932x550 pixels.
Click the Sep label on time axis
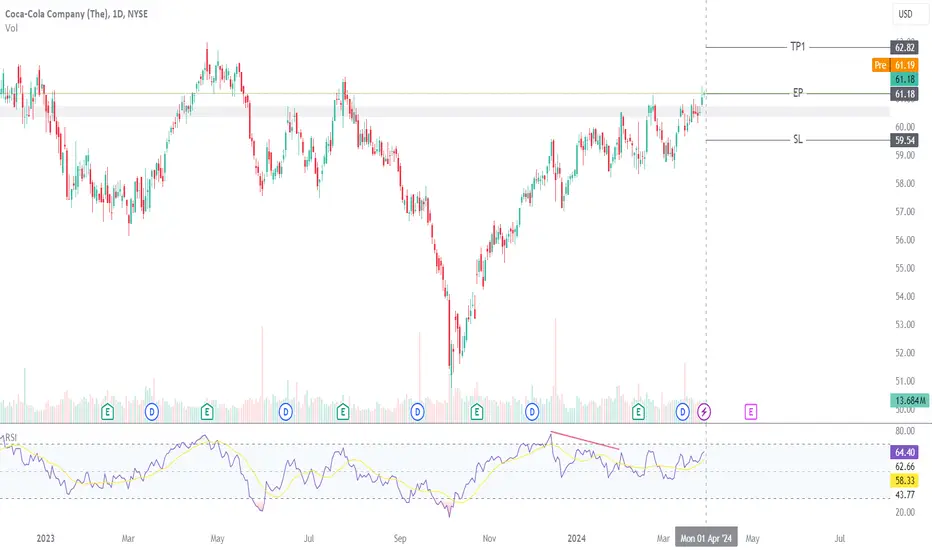[x=400, y=538]
